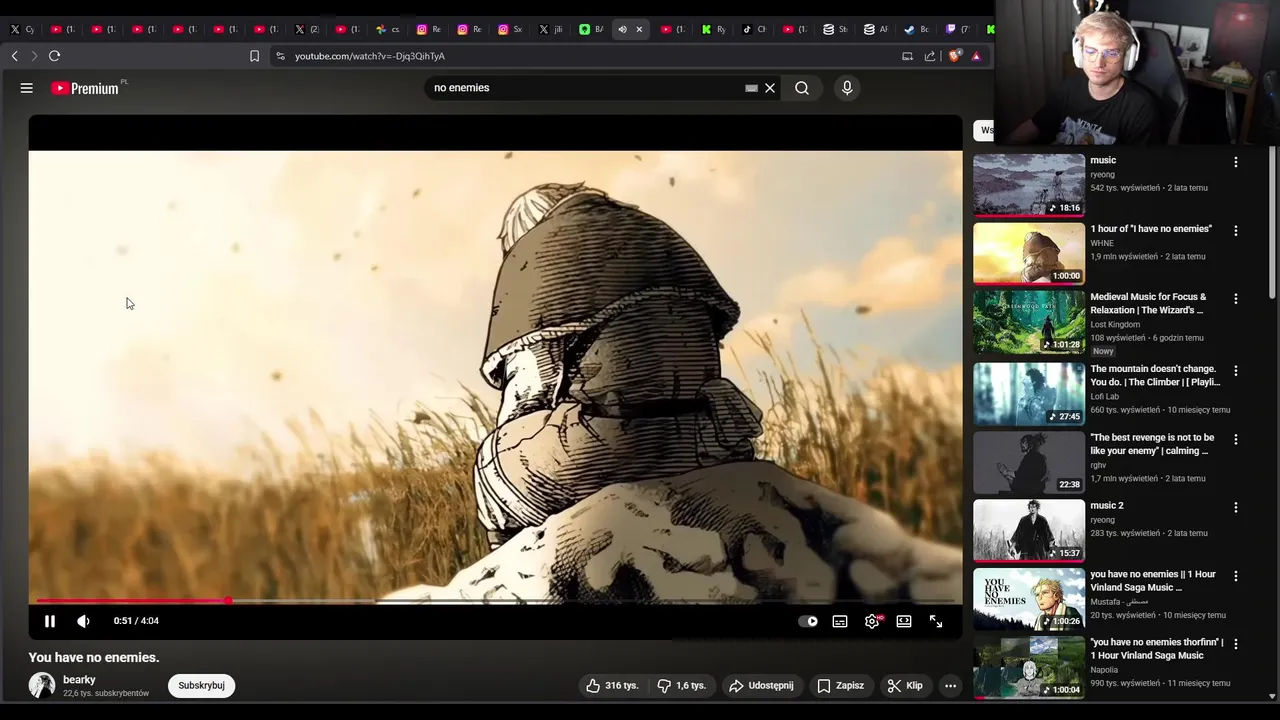This screenshot has height=720, width=1280.
Task: Reload the page
Action: 55,56
